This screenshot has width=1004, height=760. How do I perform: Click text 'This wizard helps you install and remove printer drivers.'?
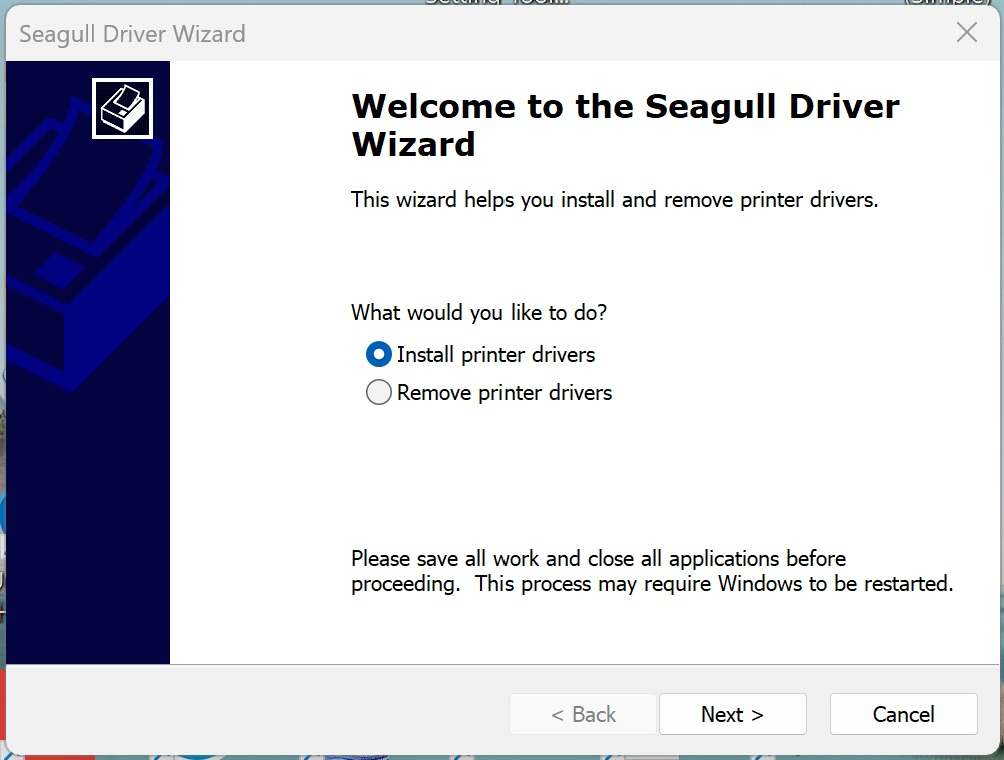point(615,200)
